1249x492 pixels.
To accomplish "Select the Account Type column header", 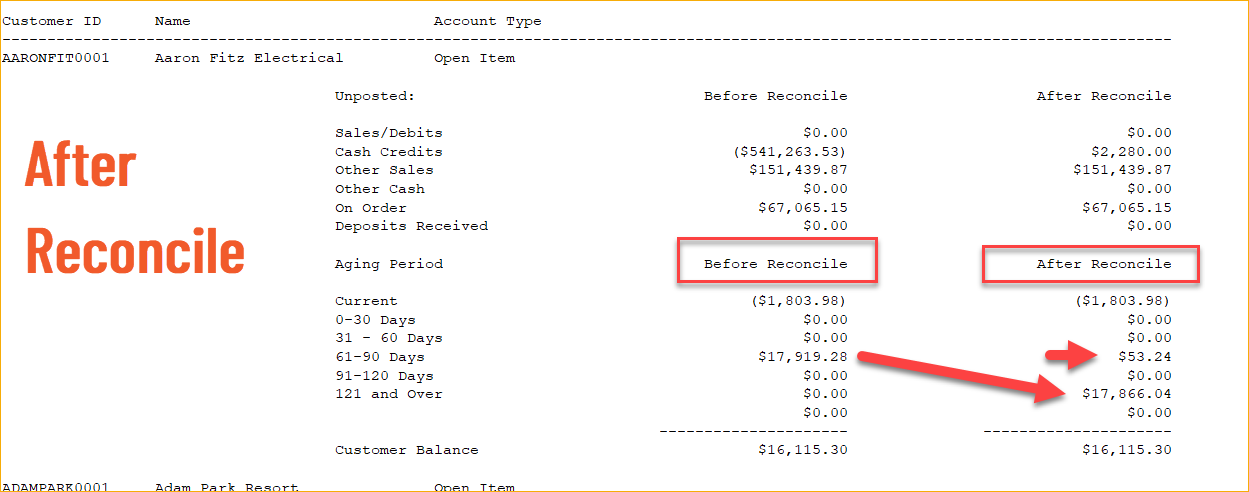I will [x=487, y=21].
